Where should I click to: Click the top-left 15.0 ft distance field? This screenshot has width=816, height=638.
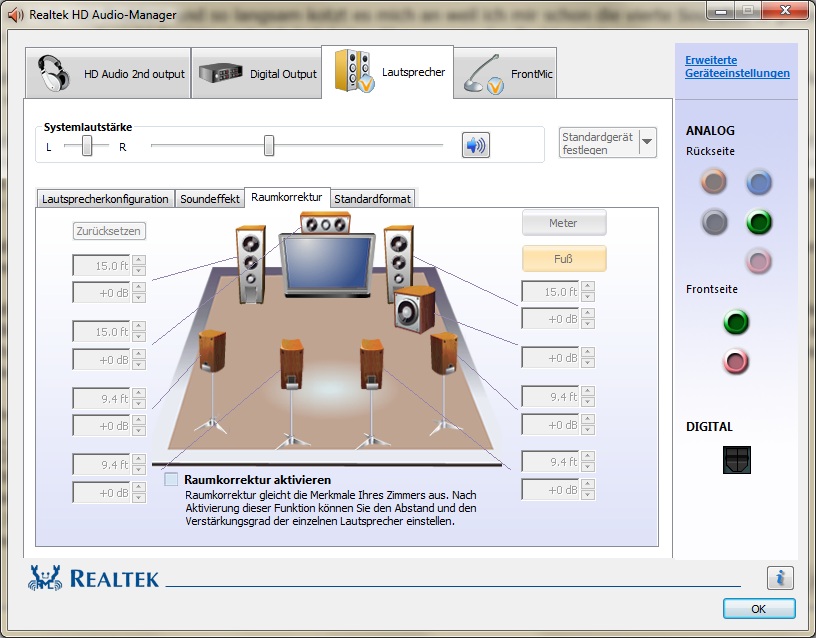101,265
